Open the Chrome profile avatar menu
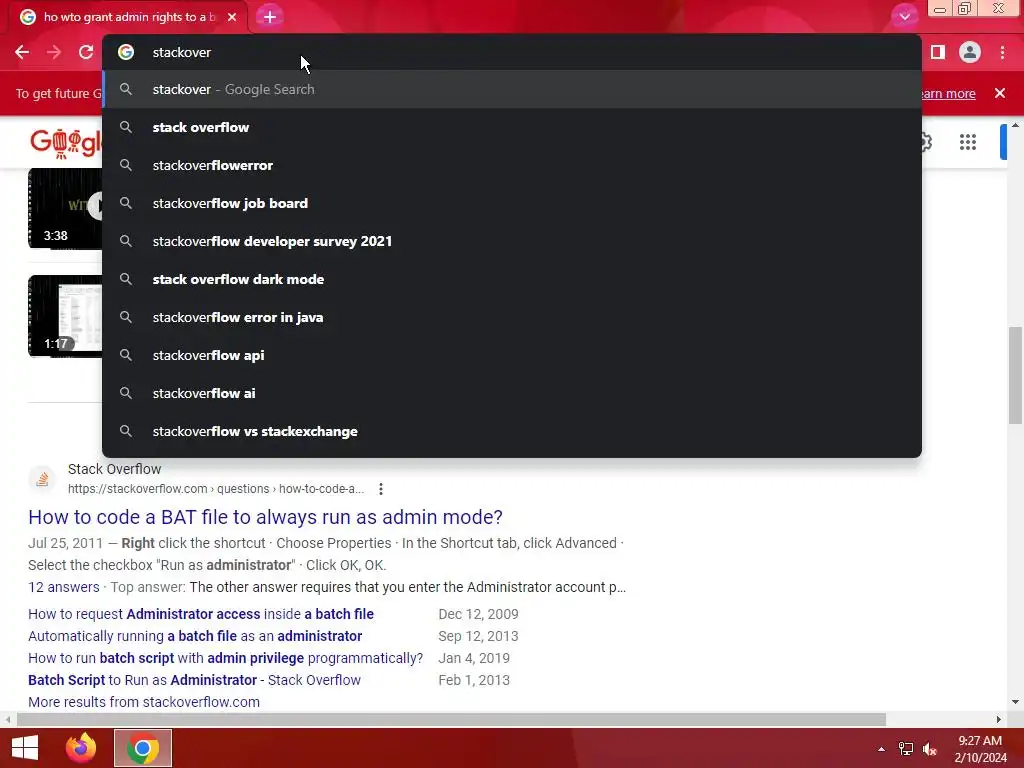 pyautogui.click(x=970, y=52)
